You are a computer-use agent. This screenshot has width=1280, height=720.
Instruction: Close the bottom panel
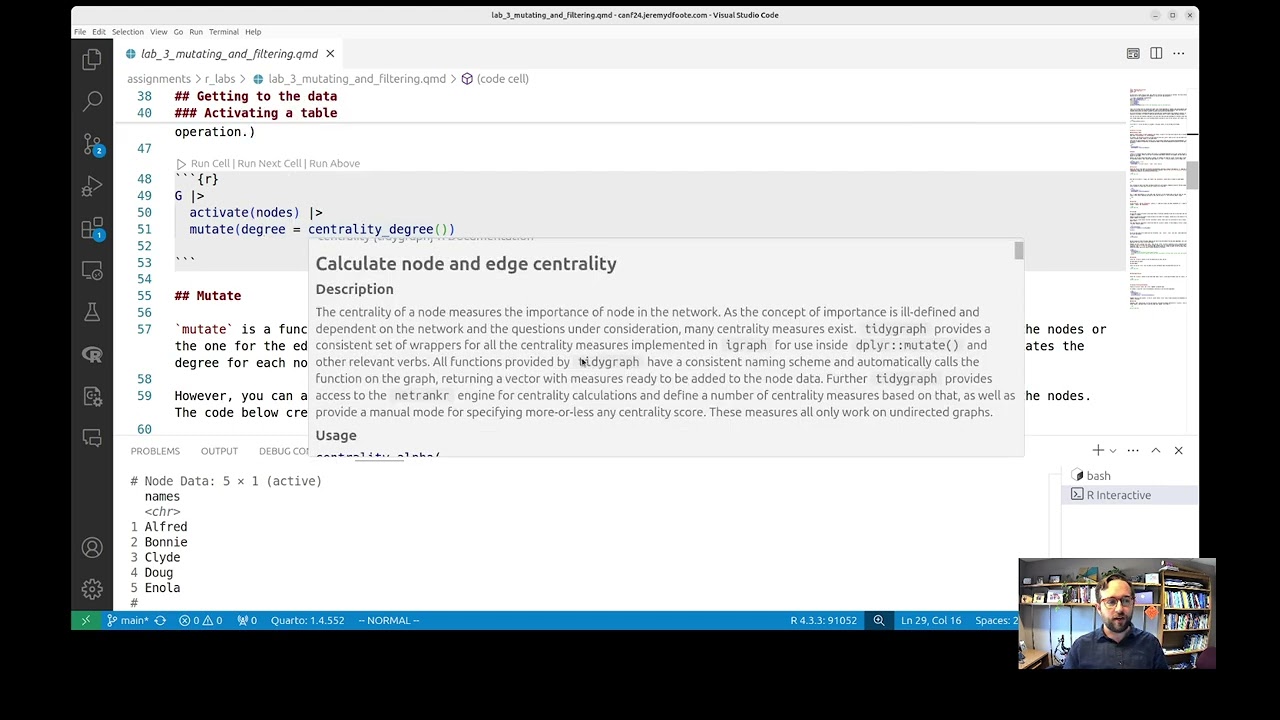1178,451
